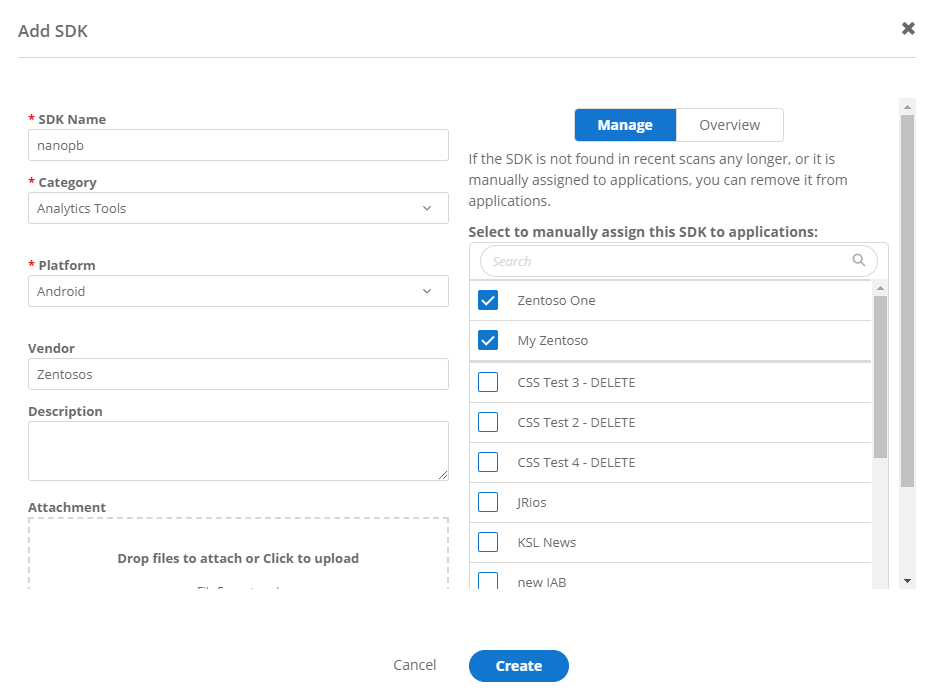Switch to the Overview tab
Screen dimensions: 930x694
click(729, 125)
